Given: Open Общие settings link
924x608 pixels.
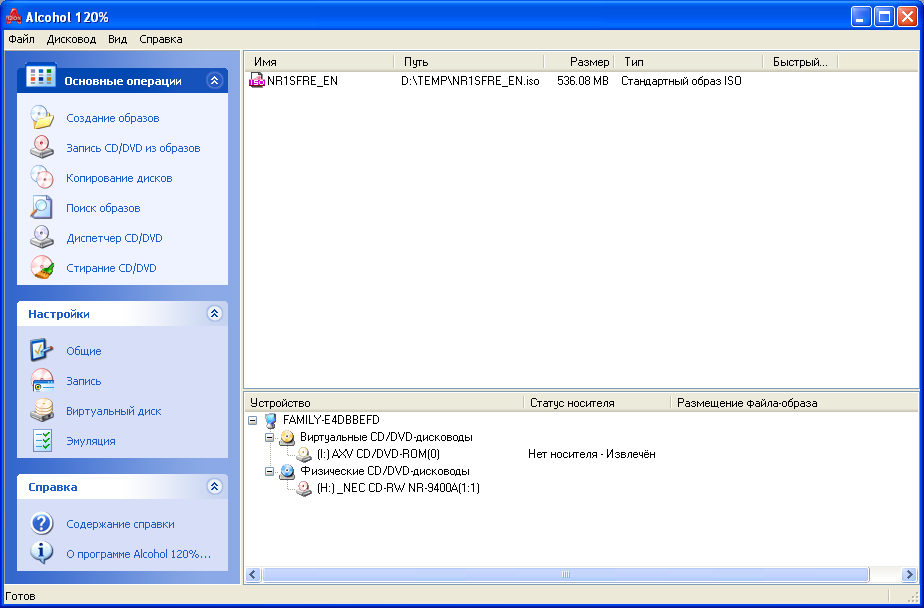Looking at the screenshot, I should [84, 351].
